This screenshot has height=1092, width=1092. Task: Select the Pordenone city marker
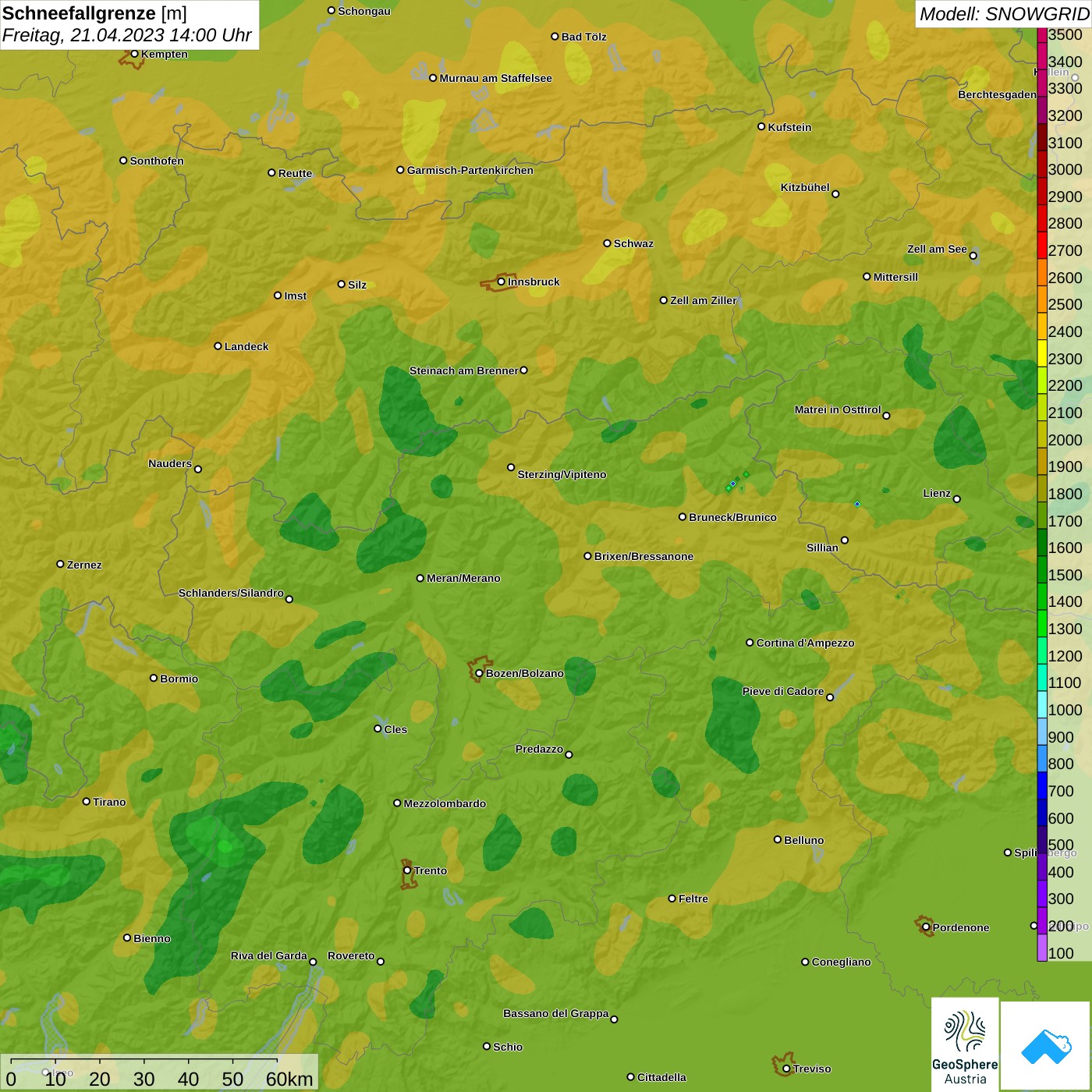coord(926,927)
